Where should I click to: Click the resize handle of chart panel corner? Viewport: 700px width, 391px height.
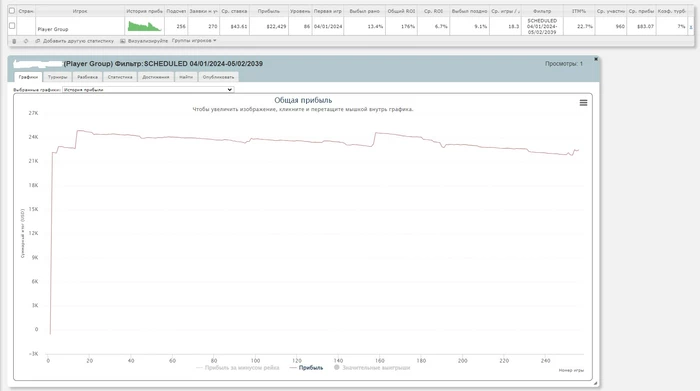595,383
